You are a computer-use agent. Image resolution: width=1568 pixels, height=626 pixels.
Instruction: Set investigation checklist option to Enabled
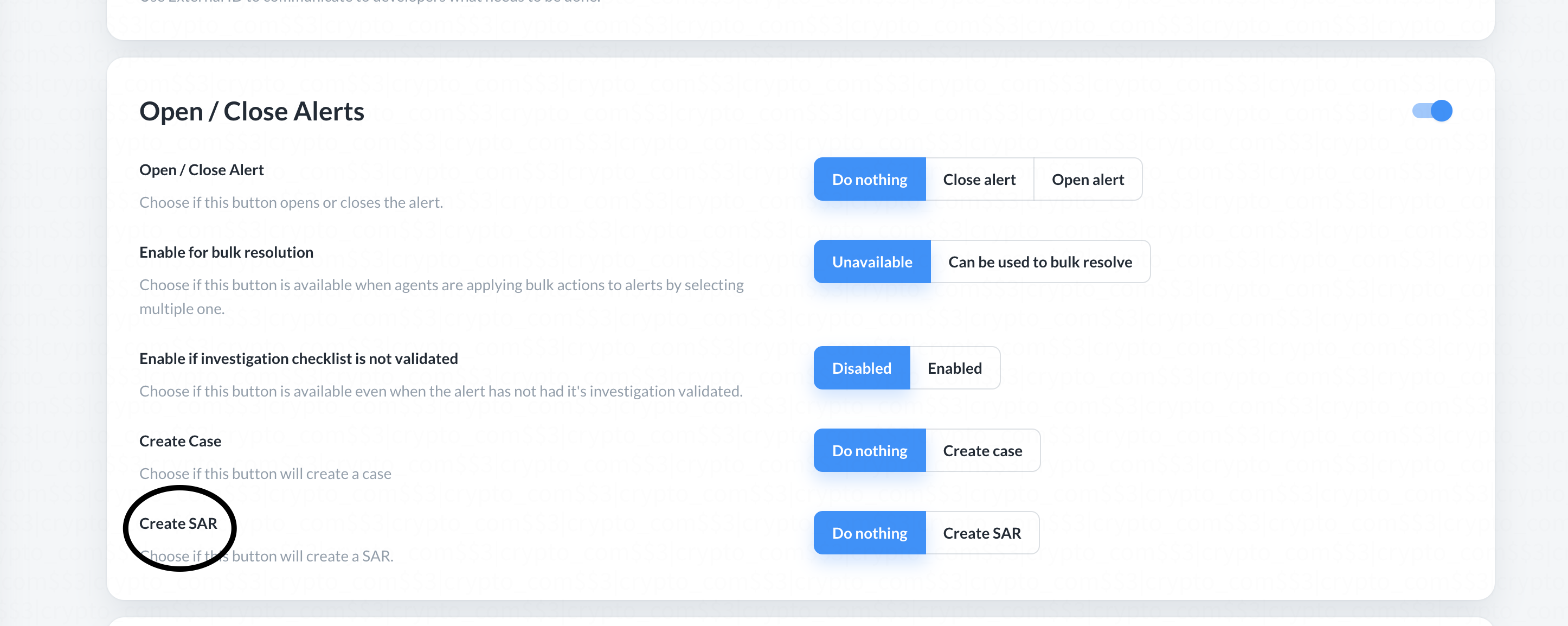pos(954,368)
